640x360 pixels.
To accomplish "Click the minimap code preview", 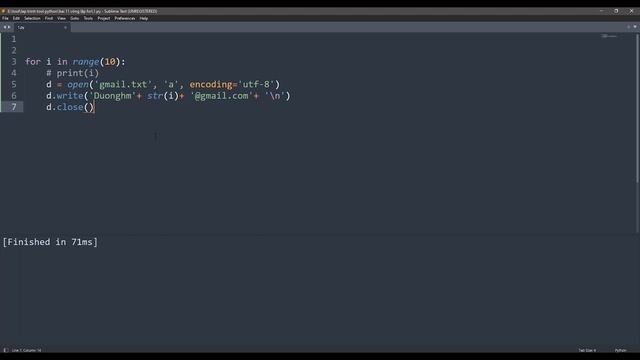I will (609, 36).
